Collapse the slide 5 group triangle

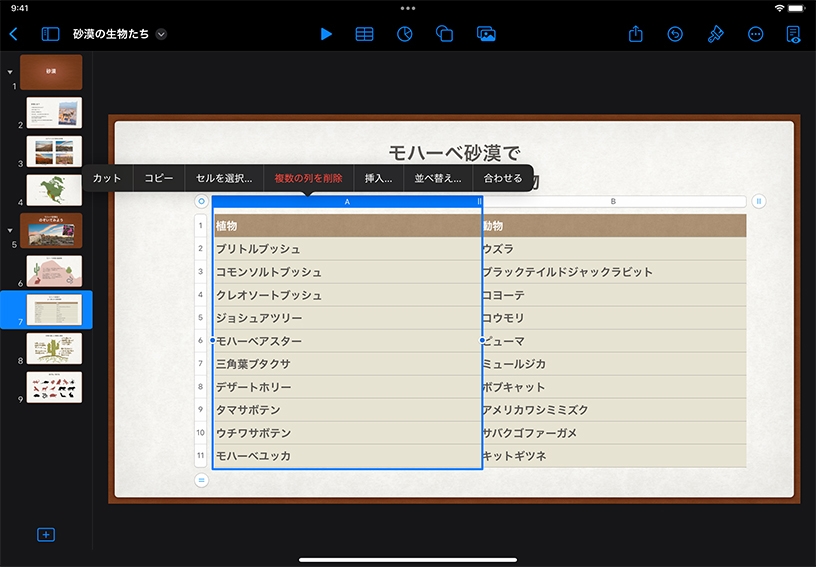pyautogui.click(x=10, y=230)
